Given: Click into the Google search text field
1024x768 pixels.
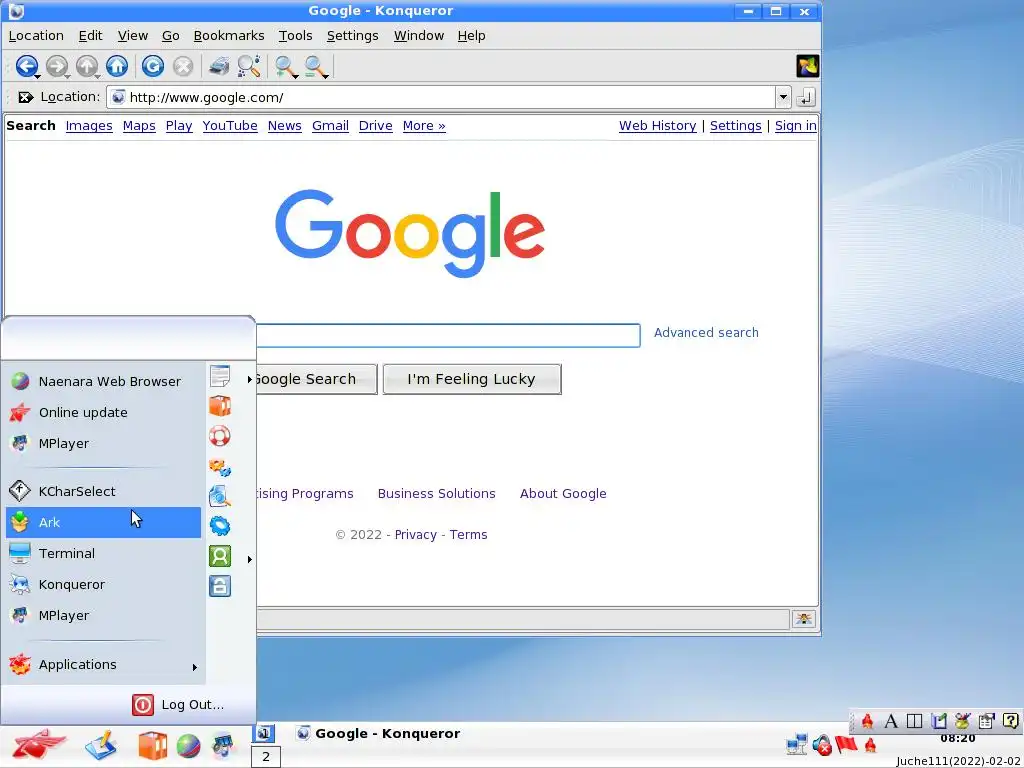Looking at the screenshot, I should (448, 336).
